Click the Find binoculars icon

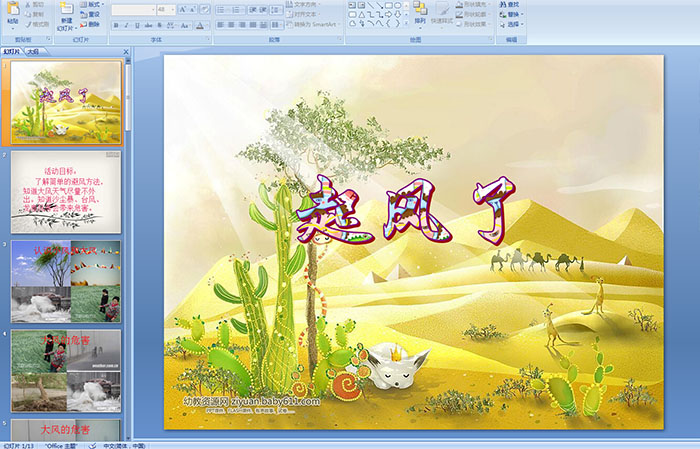(503, 4)
